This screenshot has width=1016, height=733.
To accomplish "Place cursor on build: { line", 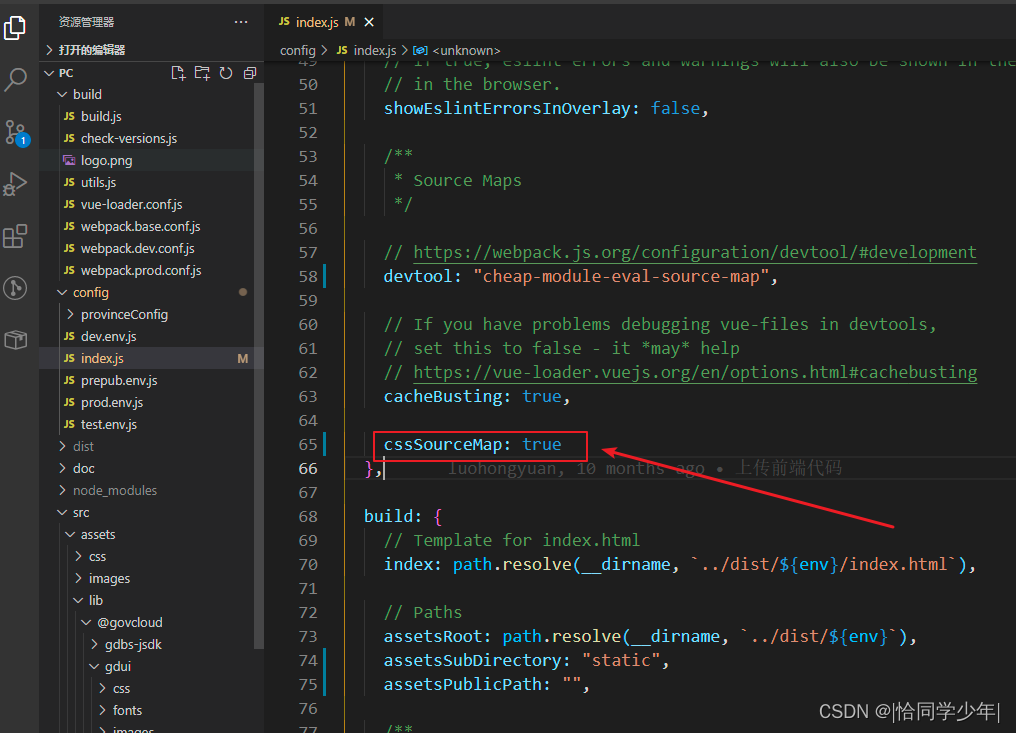I will point(403,517).
